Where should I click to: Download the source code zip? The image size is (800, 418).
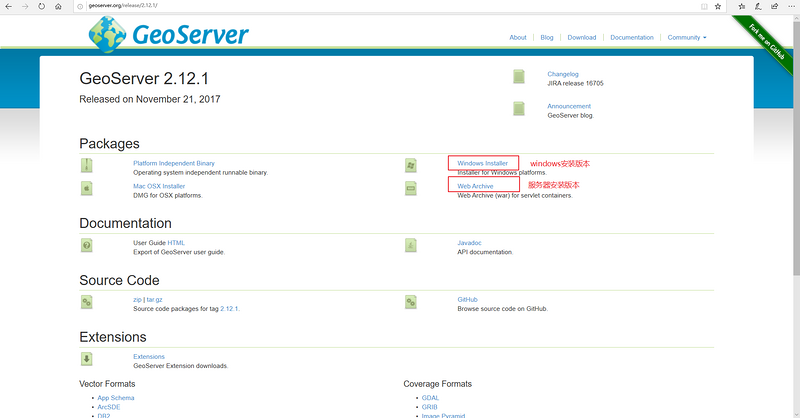[x=137, y=300]
